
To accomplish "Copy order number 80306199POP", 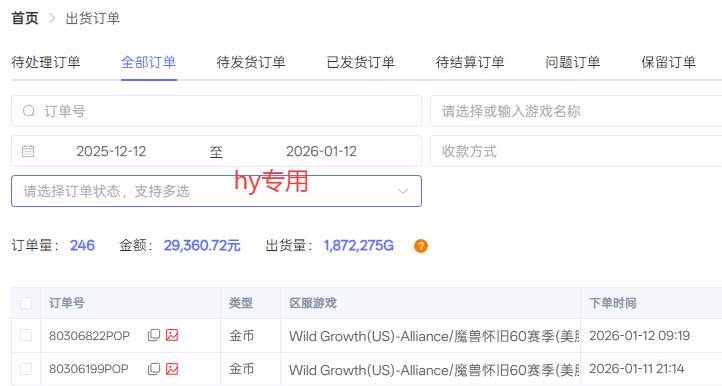I will point(154,369).
